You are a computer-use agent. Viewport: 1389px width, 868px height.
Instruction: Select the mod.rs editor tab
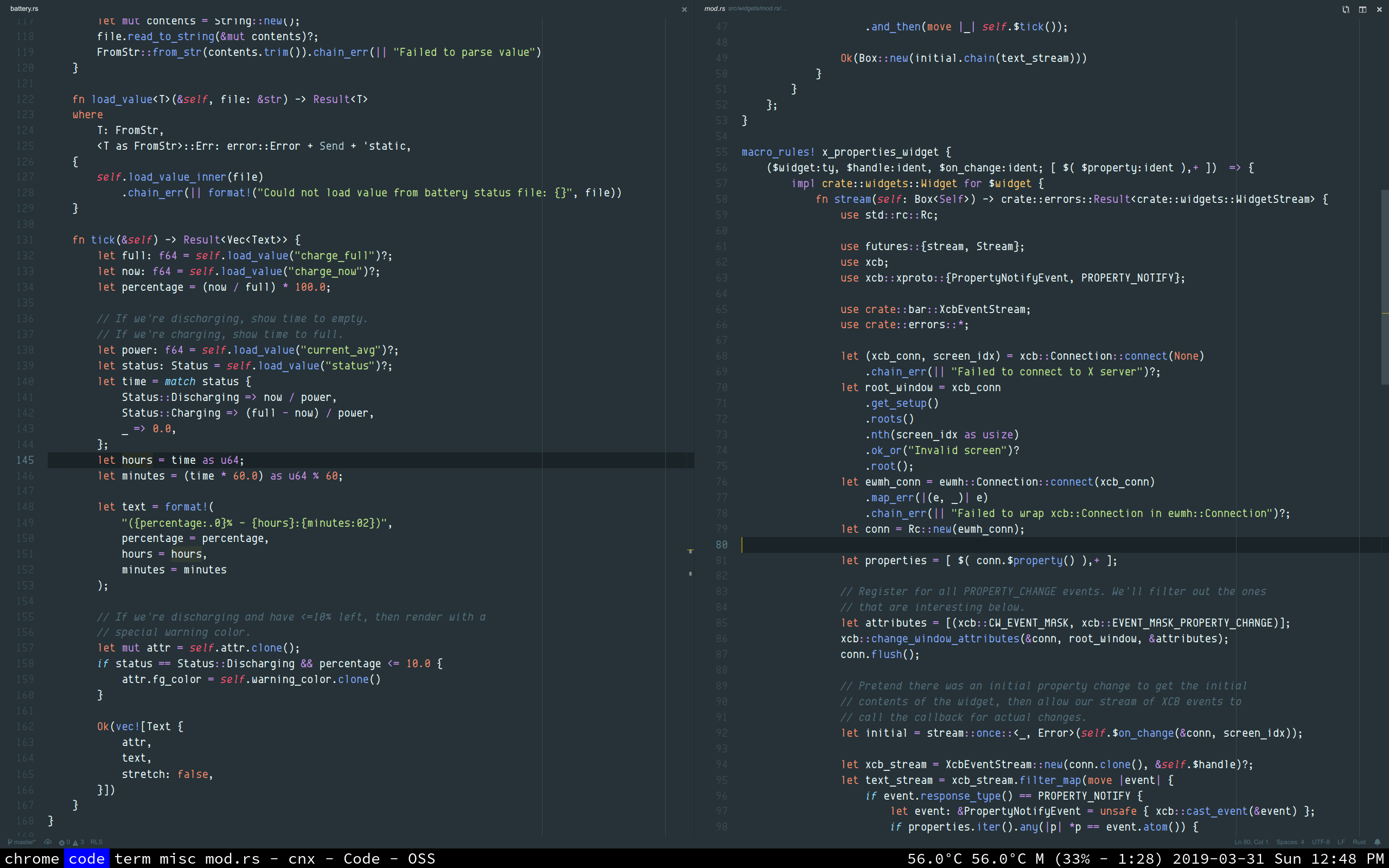click(715, 9)
